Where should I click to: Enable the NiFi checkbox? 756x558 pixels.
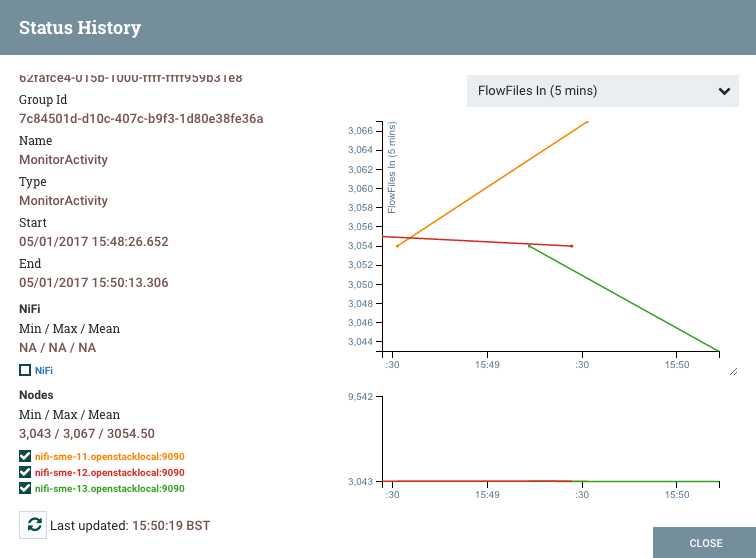pos(25,370)
